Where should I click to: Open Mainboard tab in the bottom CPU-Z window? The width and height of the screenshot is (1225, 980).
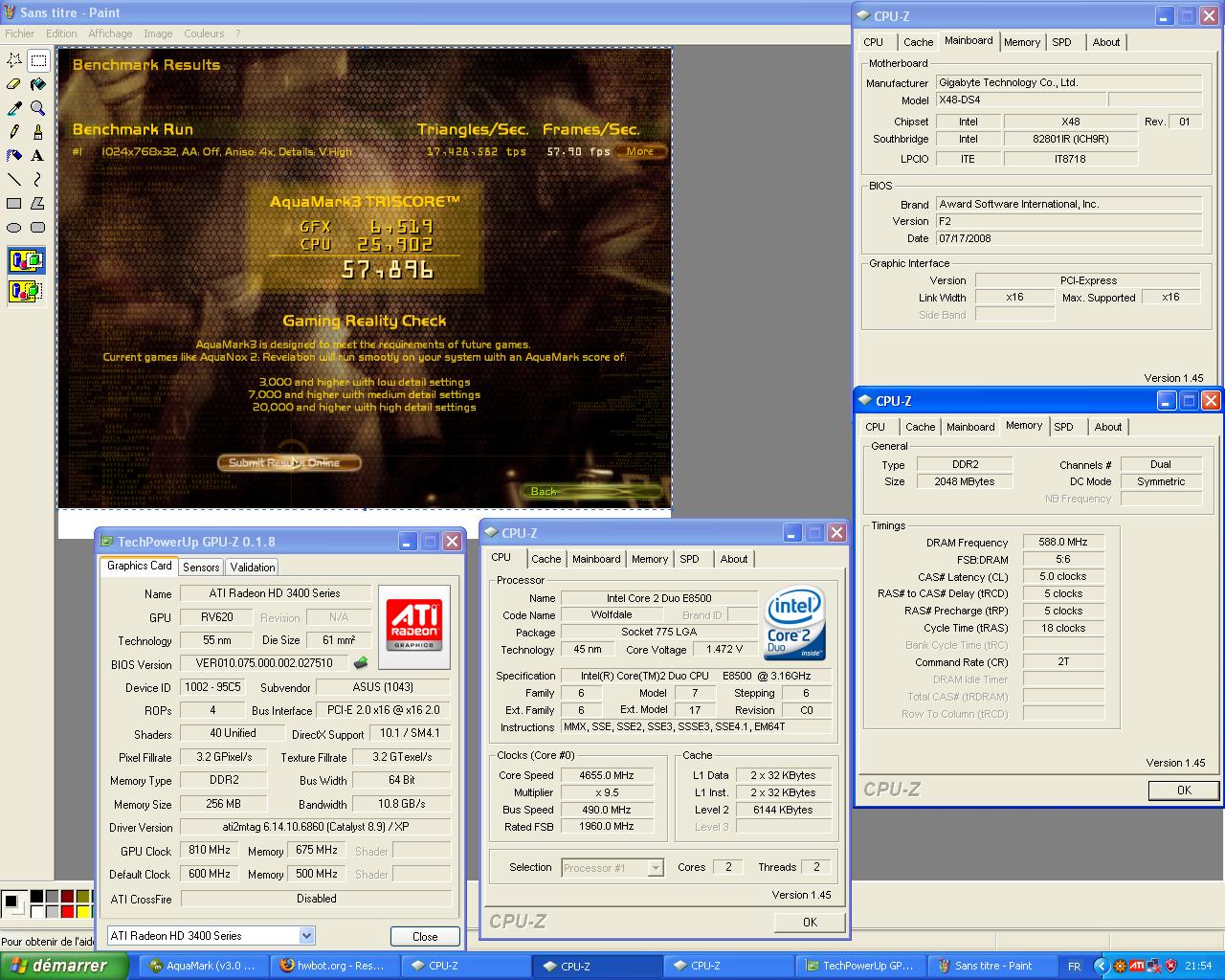click(x=596, y=559)
